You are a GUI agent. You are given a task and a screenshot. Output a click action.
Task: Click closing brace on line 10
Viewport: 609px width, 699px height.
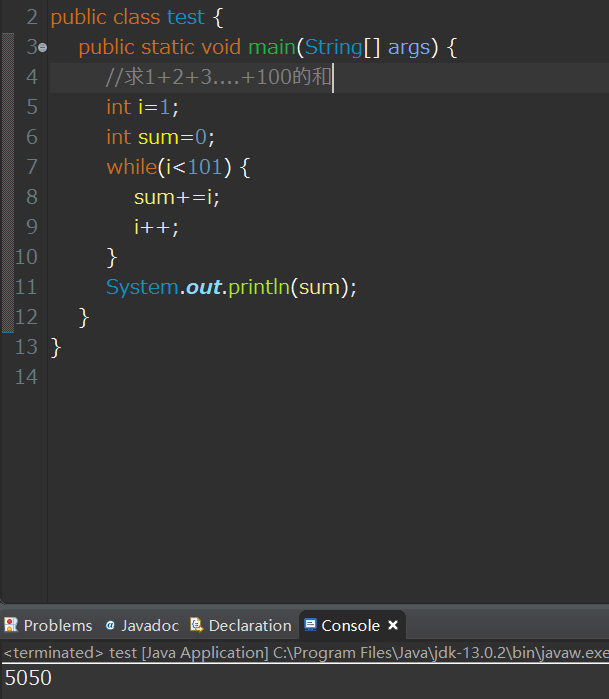112,257
